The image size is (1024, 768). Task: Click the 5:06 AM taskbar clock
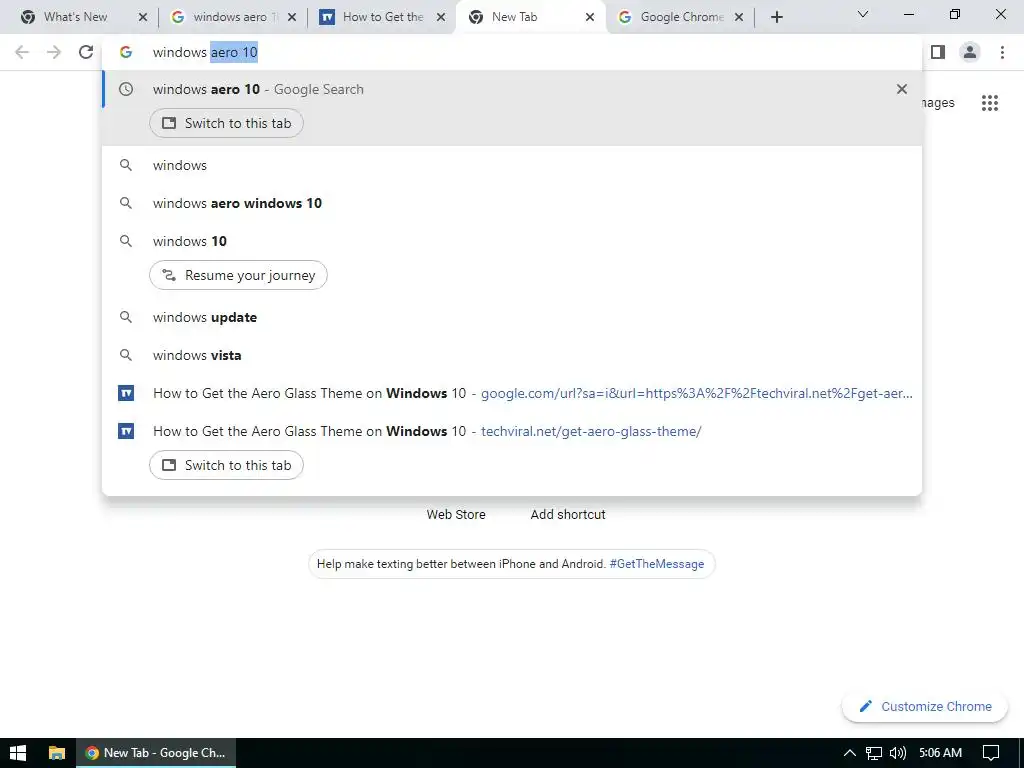[x=940, y=753]
